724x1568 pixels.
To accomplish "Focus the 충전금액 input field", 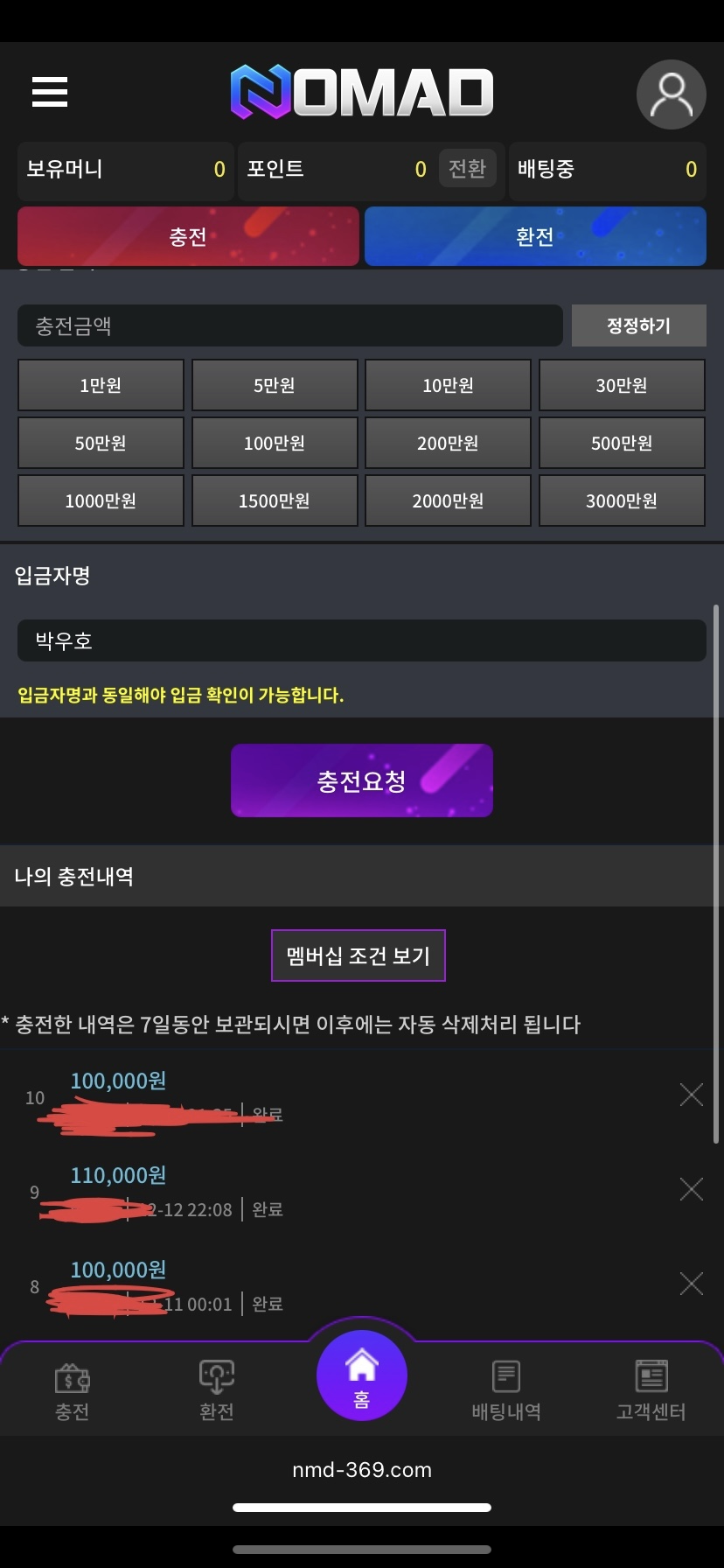I will [x=290, y=325].
